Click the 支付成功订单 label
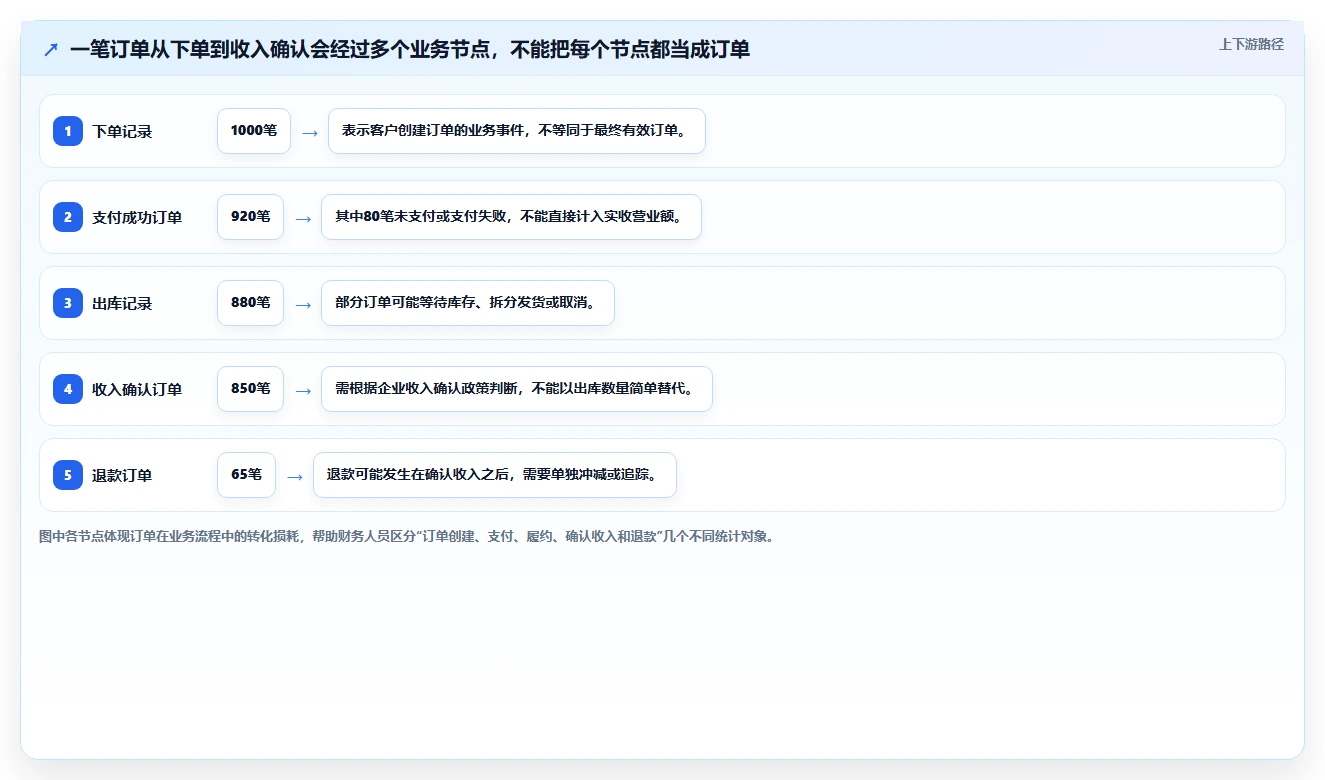Viewport: 1325px width, 780px height. 137,217
